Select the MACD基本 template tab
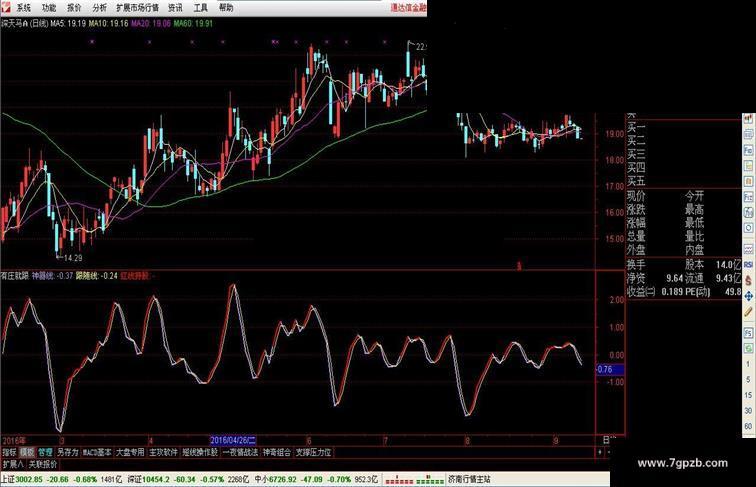The image size is (756, 487). [97, 452]
